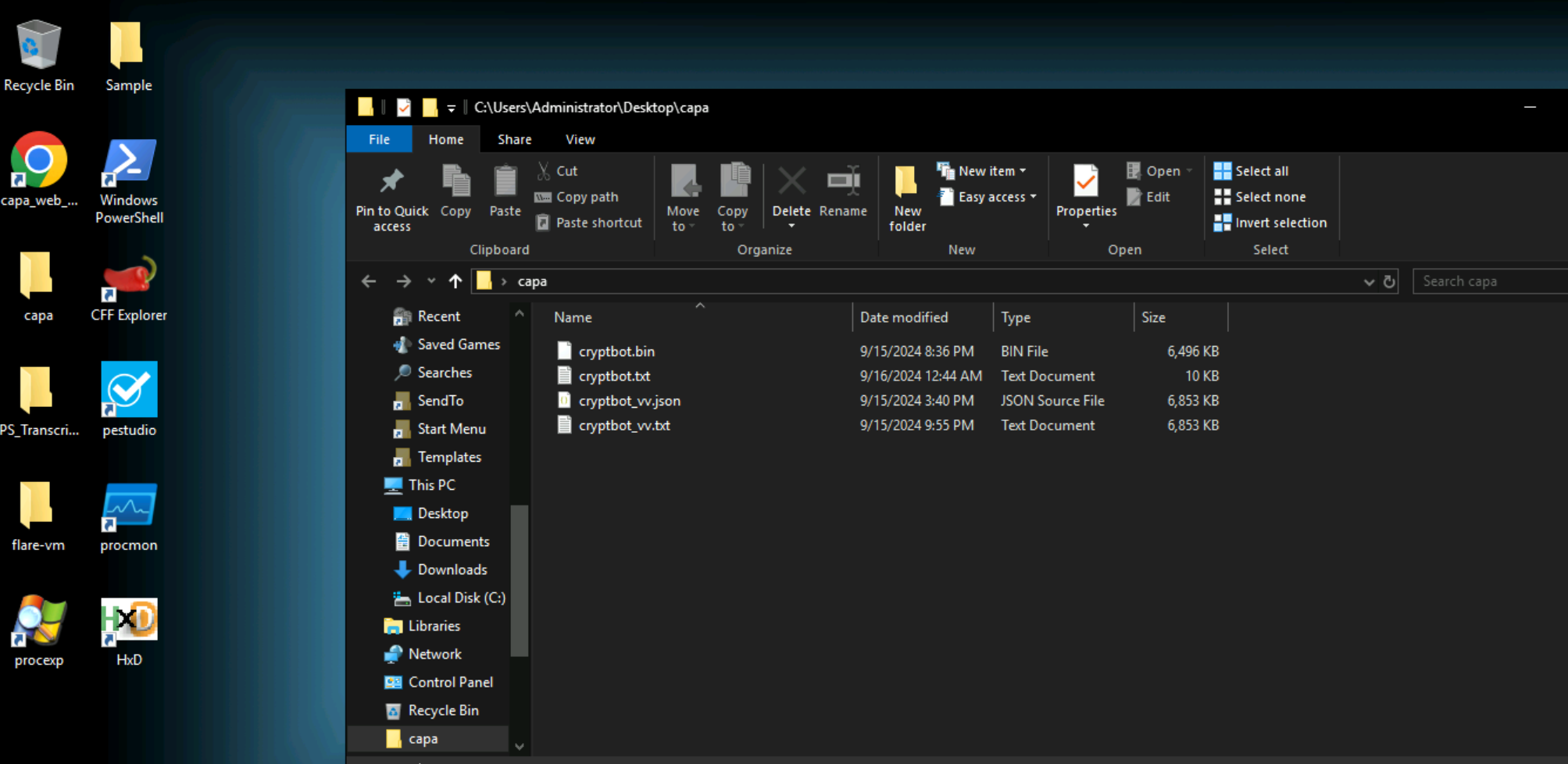Click Copy path in Clipboard group
Image resolution: width=1568 pixels, height=764 pixels.
(586, 197)
